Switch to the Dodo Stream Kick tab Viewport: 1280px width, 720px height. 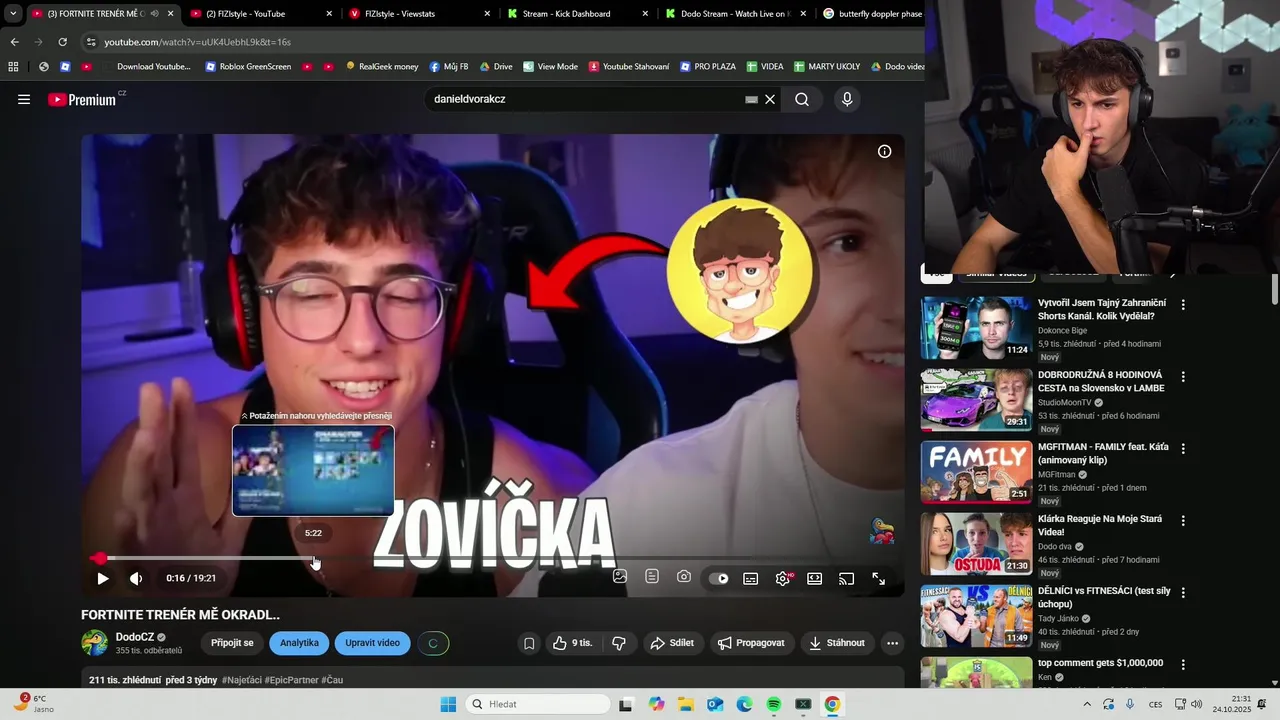tap(737, 14)
